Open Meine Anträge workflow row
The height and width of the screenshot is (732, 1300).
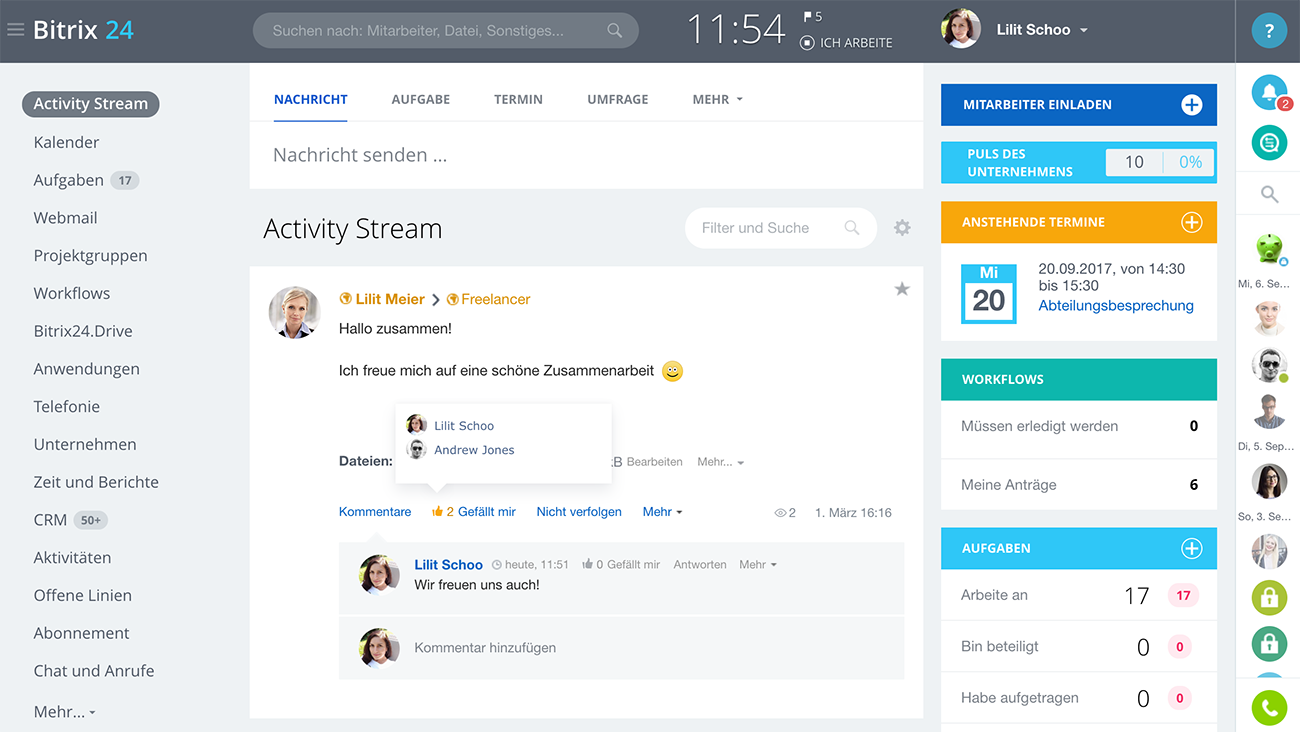click(x=1079, y=485)
